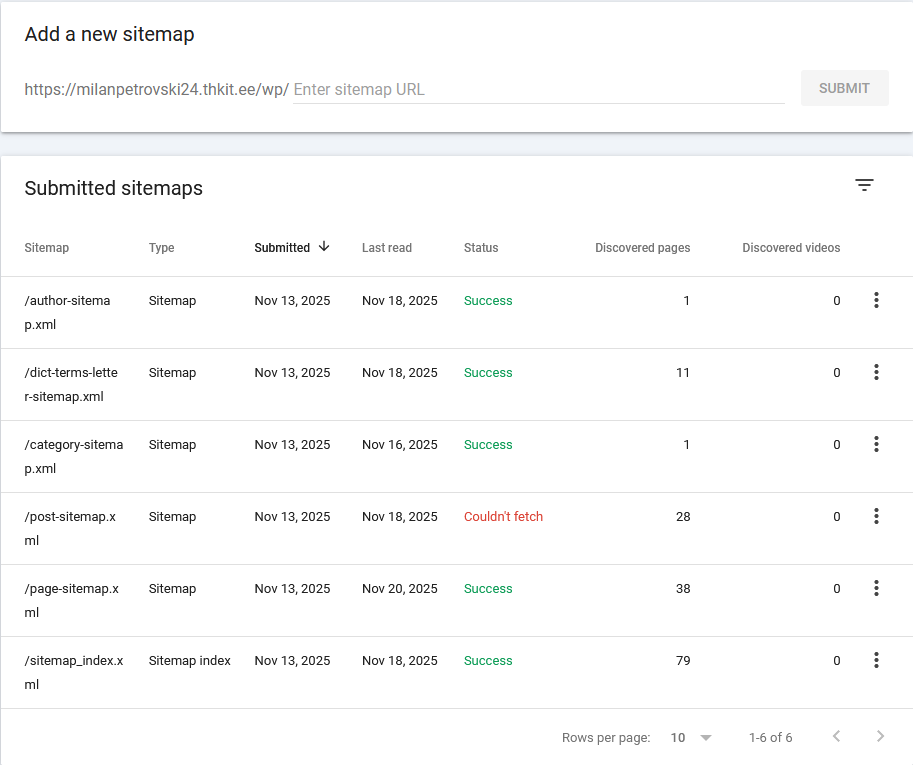Open more options for post-sitemap.xml row
Viewport: 913px width, 765px height.
click(x=876, y=517)
